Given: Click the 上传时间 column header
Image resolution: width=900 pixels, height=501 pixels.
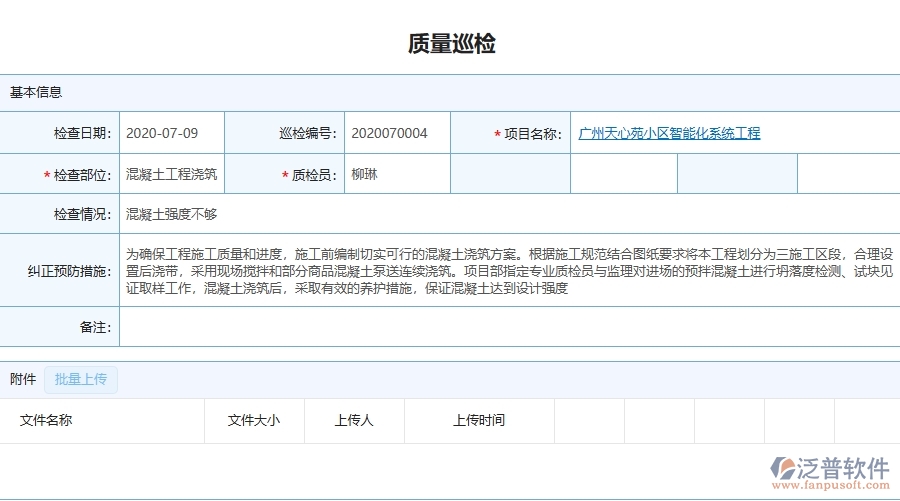Looking at the screenshot, I should pos(479,420).
